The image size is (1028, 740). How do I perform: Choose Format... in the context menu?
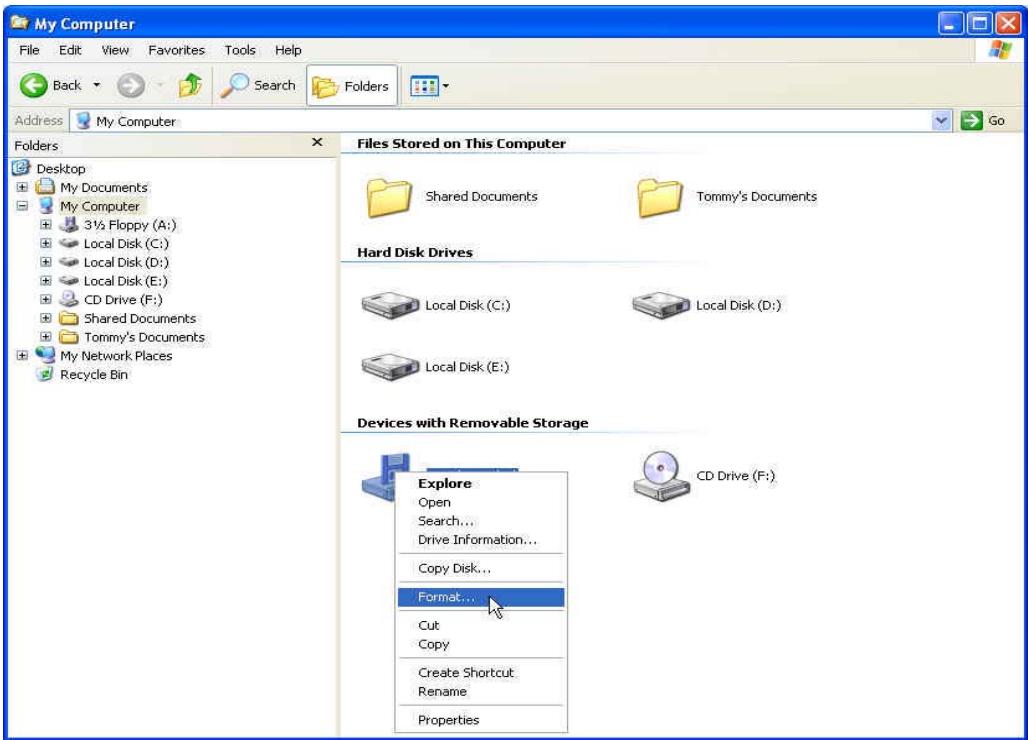pos(481,597)
